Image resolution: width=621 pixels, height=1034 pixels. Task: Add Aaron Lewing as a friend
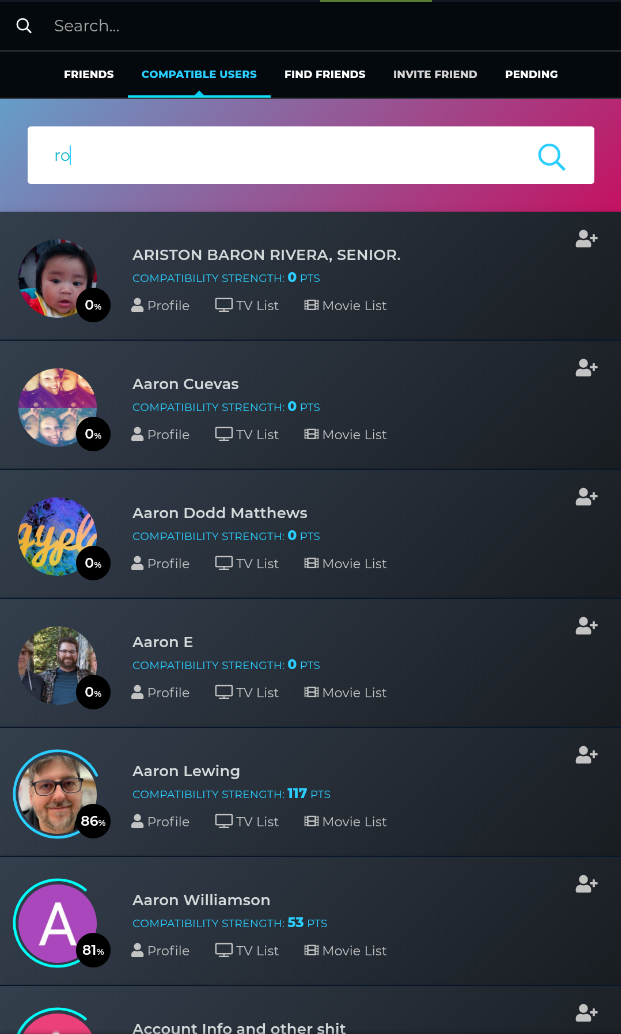coord(586,755)
